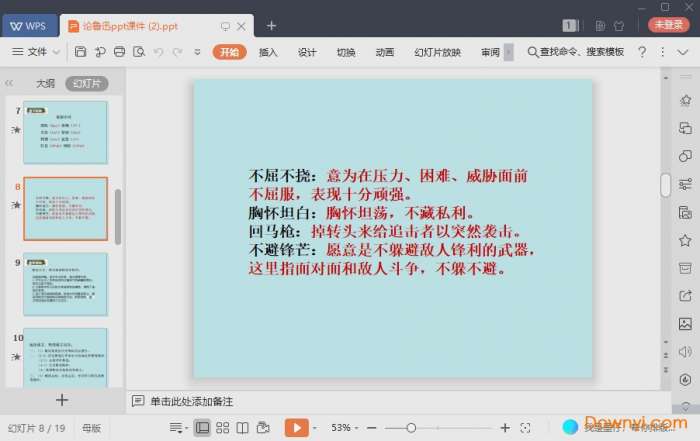
Task: Click the save icon in the toolbar
Action: pyautogui.click(x=80, y=52)
